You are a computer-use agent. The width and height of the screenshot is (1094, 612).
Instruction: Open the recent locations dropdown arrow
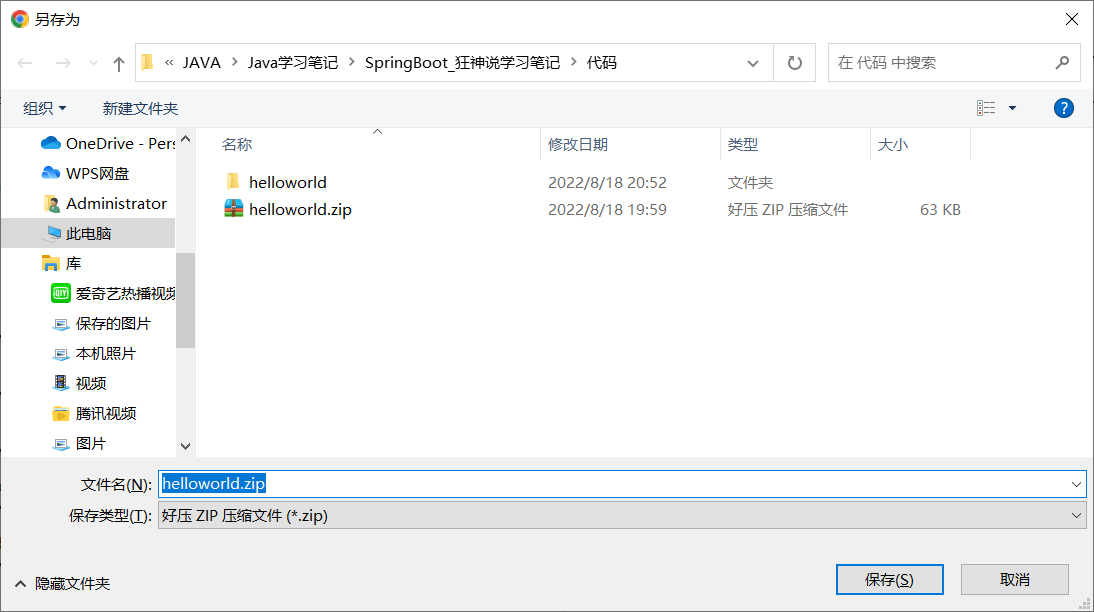click(x=93, y=63)
